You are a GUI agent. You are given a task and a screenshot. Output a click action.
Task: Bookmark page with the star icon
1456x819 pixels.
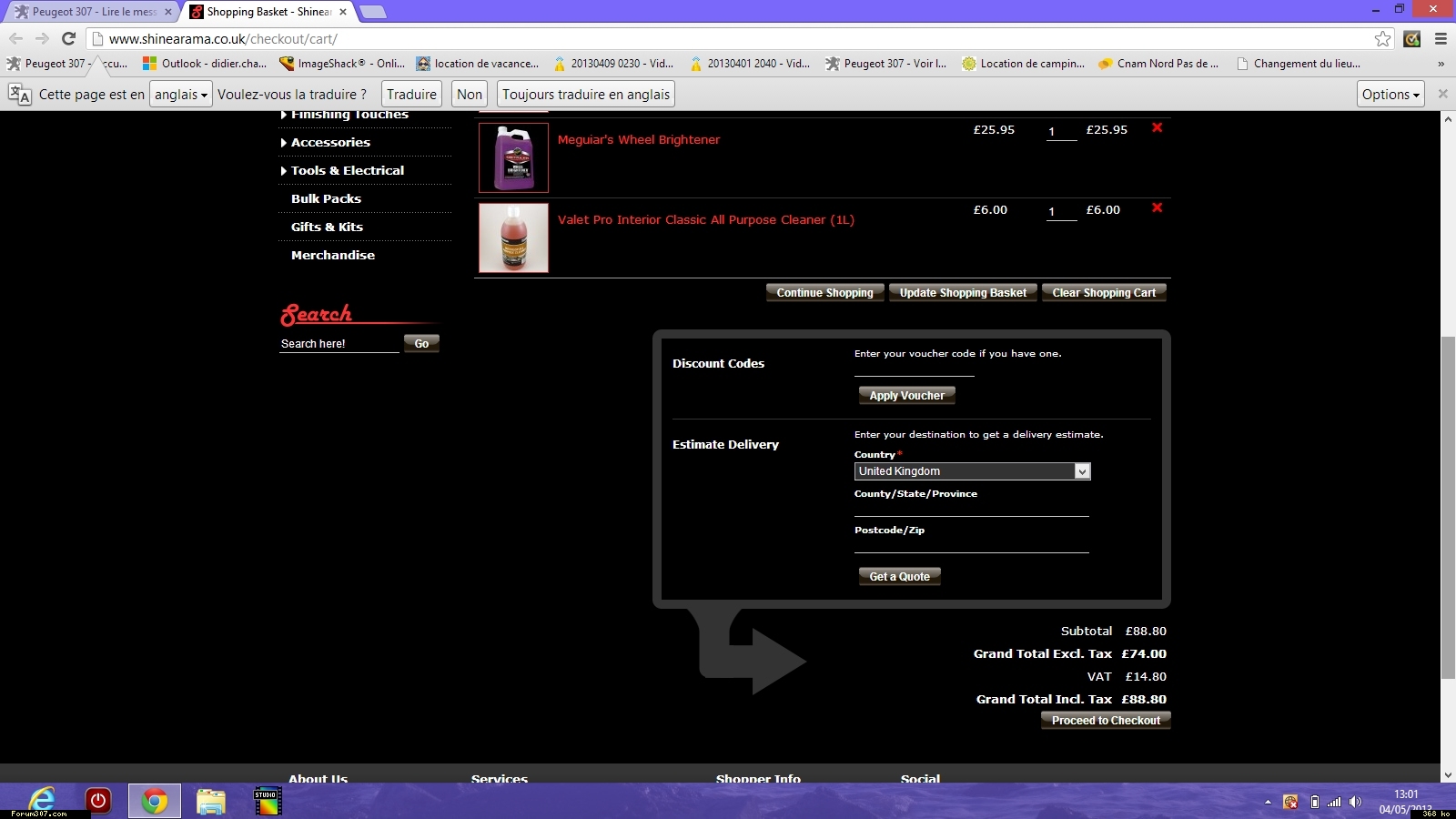(x=1382, y=38)
